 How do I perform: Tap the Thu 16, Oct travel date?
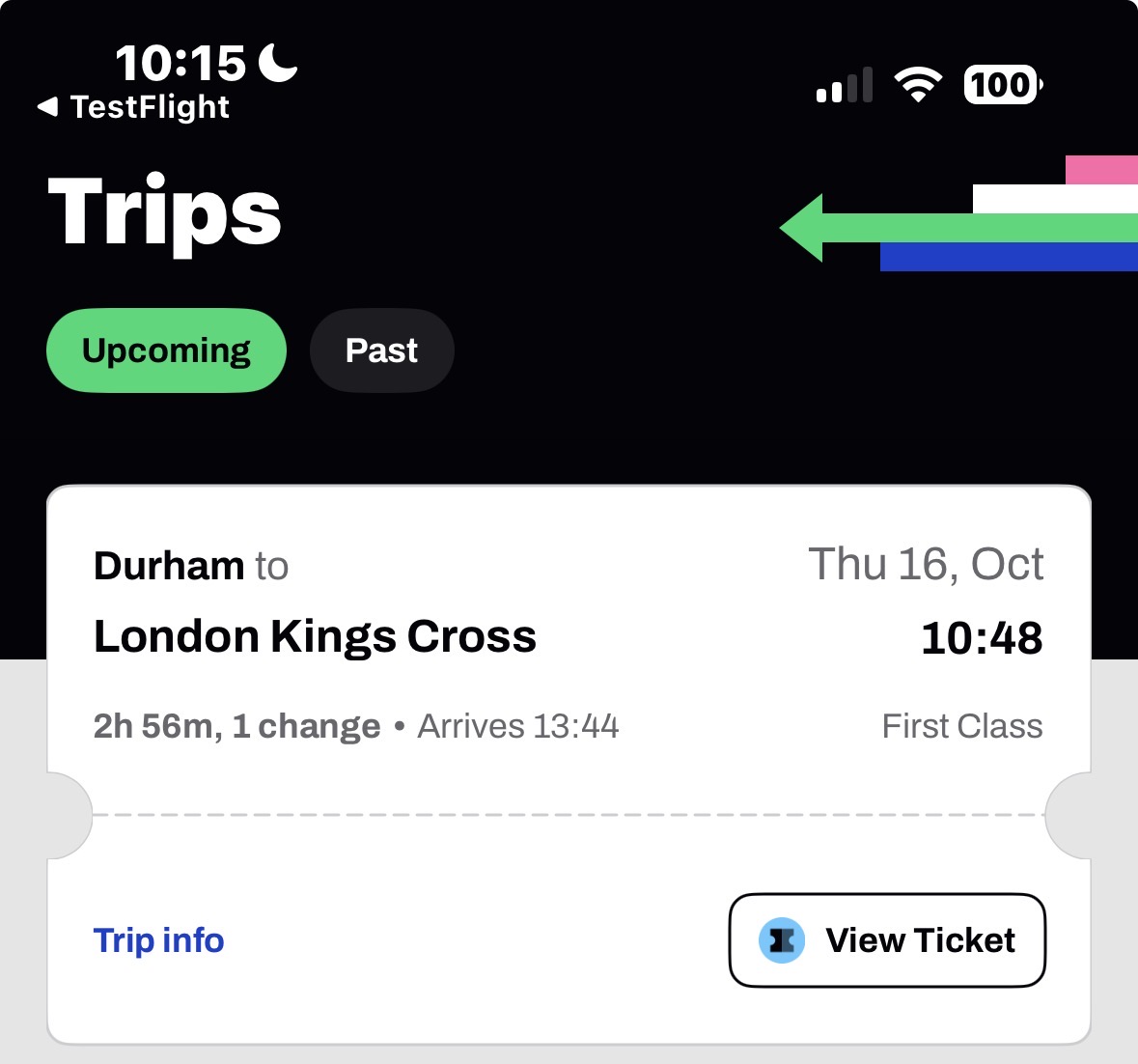[926, 565]
